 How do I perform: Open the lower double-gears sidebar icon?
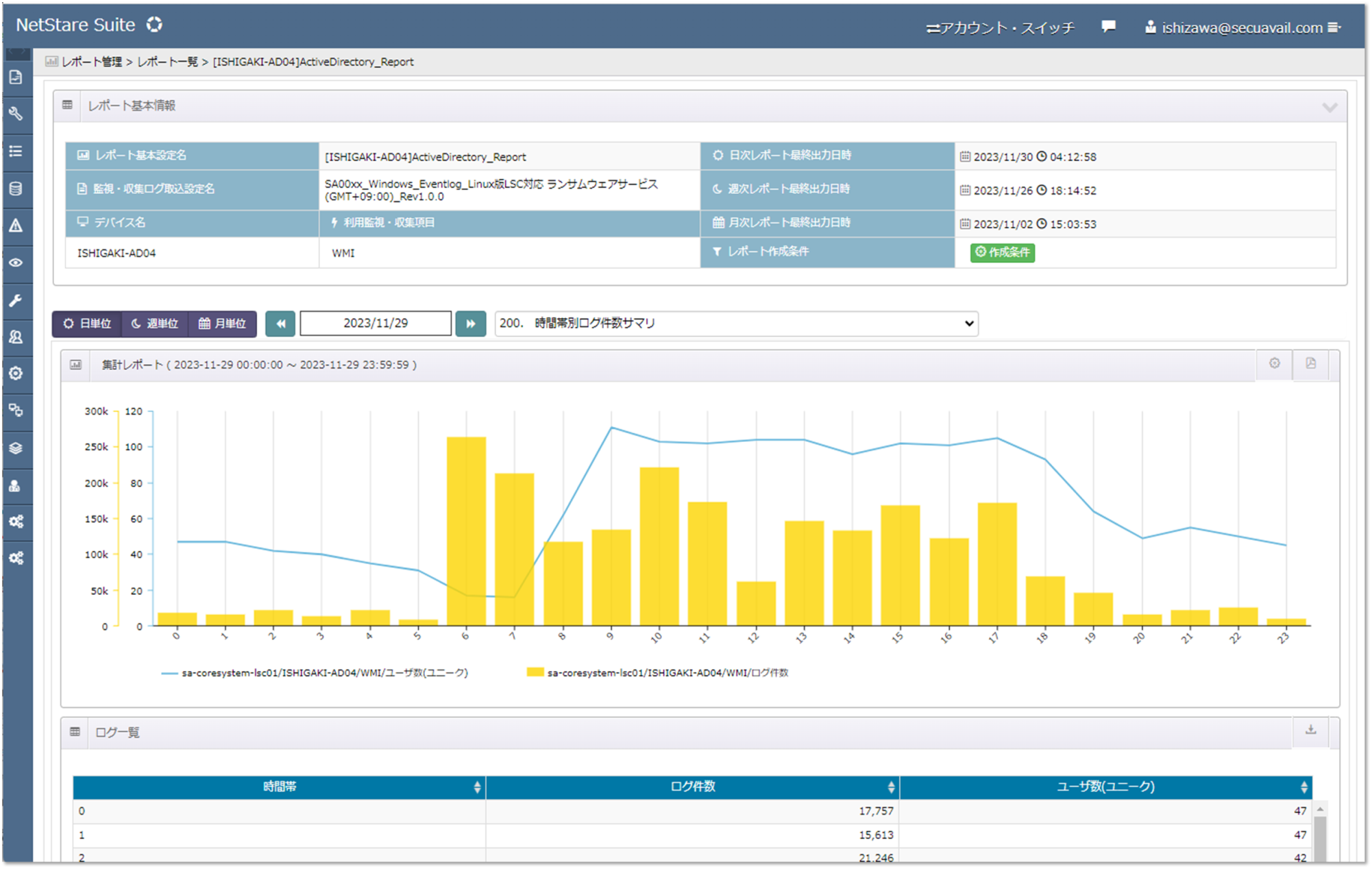[16, 558]
